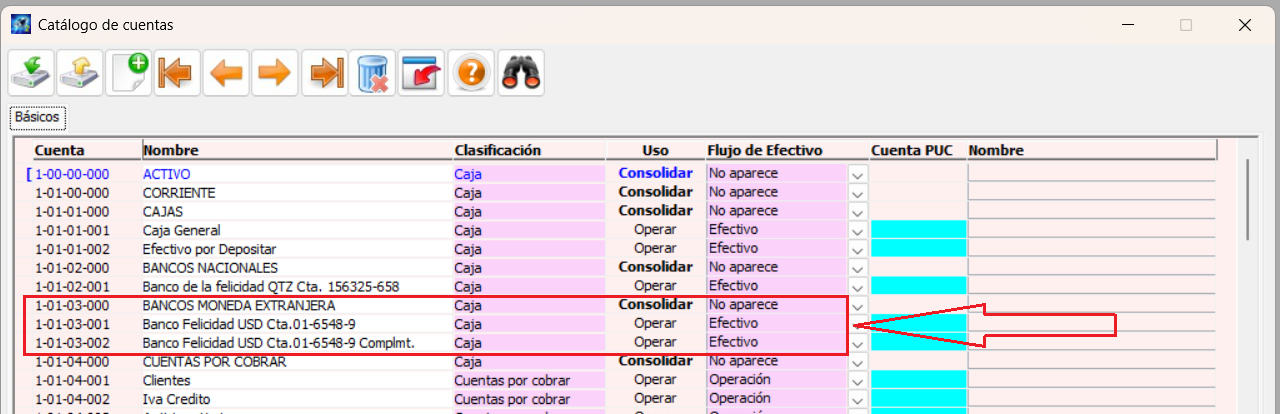Image resolution: width=1280 pixels, height=414 pixels.
Task: Click the disk icon with yellow up arrow
Action: pos(80,73)
